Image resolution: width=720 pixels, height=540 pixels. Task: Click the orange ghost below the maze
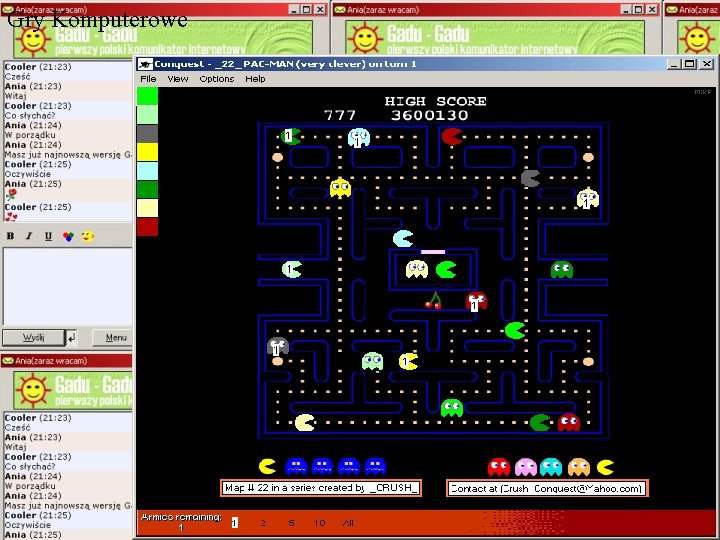(579, 467)
